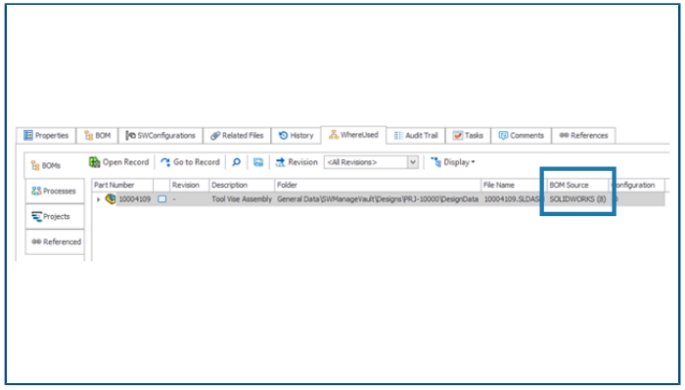Click the assembly icon beside 10004109
The image size is (685, 390).
tap(111, 199)
